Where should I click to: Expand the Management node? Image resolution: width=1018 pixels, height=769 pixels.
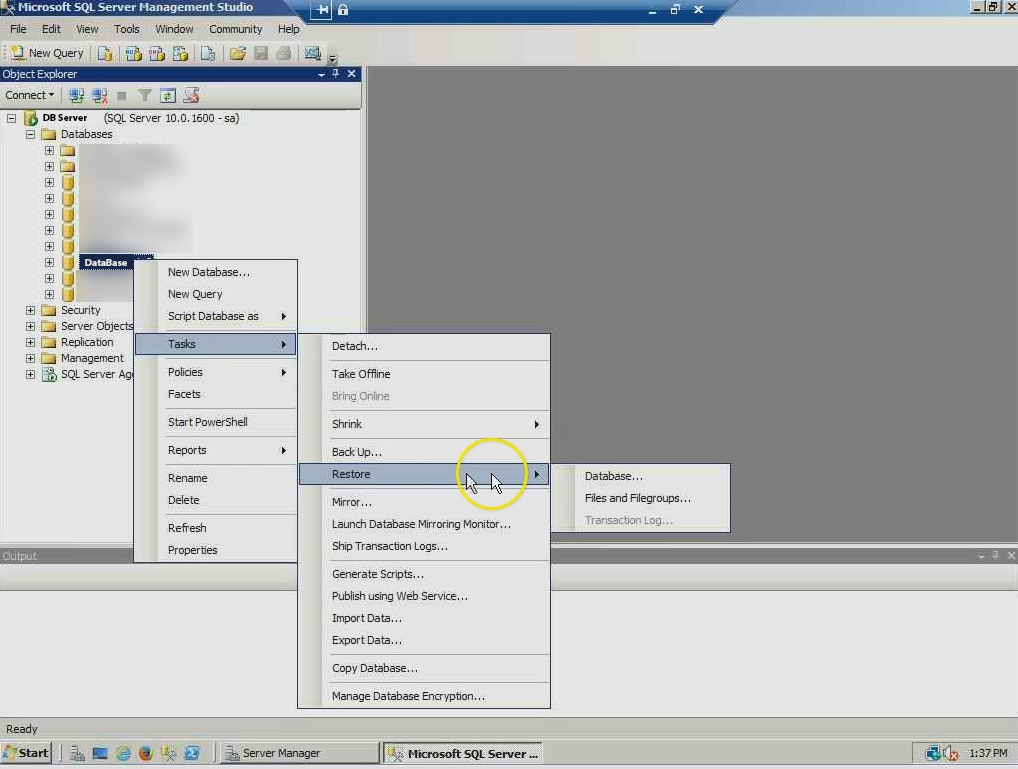pyautogui.click(x=30, y=358)
